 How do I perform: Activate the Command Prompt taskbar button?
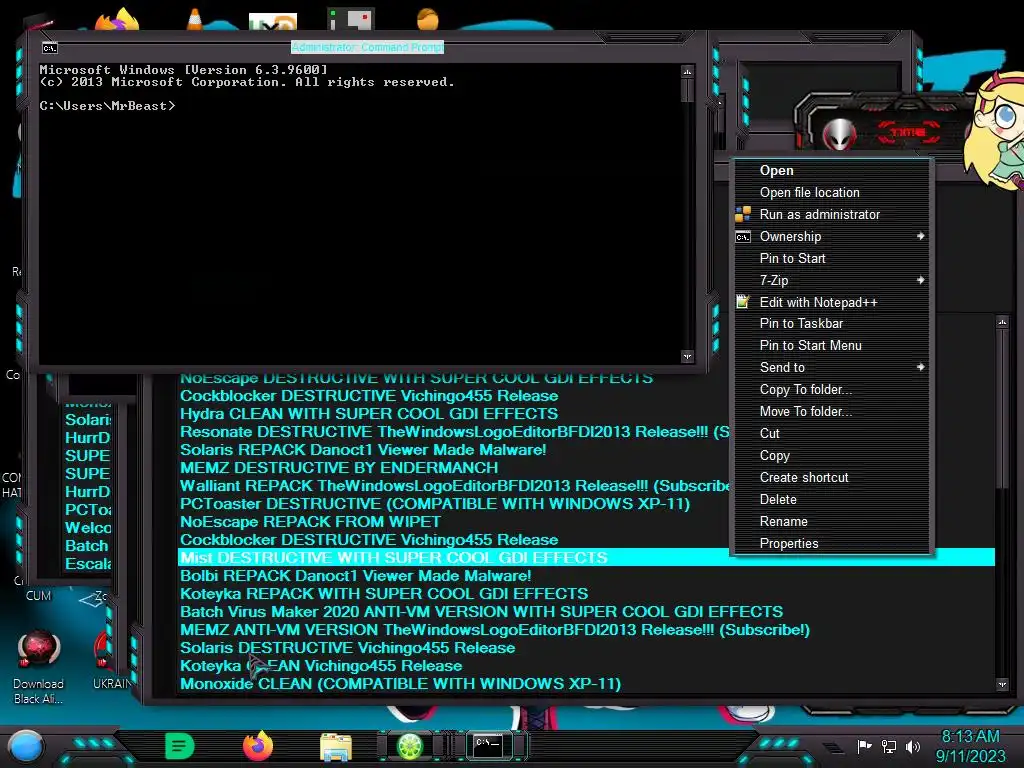pyautogui.click(x=488, y=746)
